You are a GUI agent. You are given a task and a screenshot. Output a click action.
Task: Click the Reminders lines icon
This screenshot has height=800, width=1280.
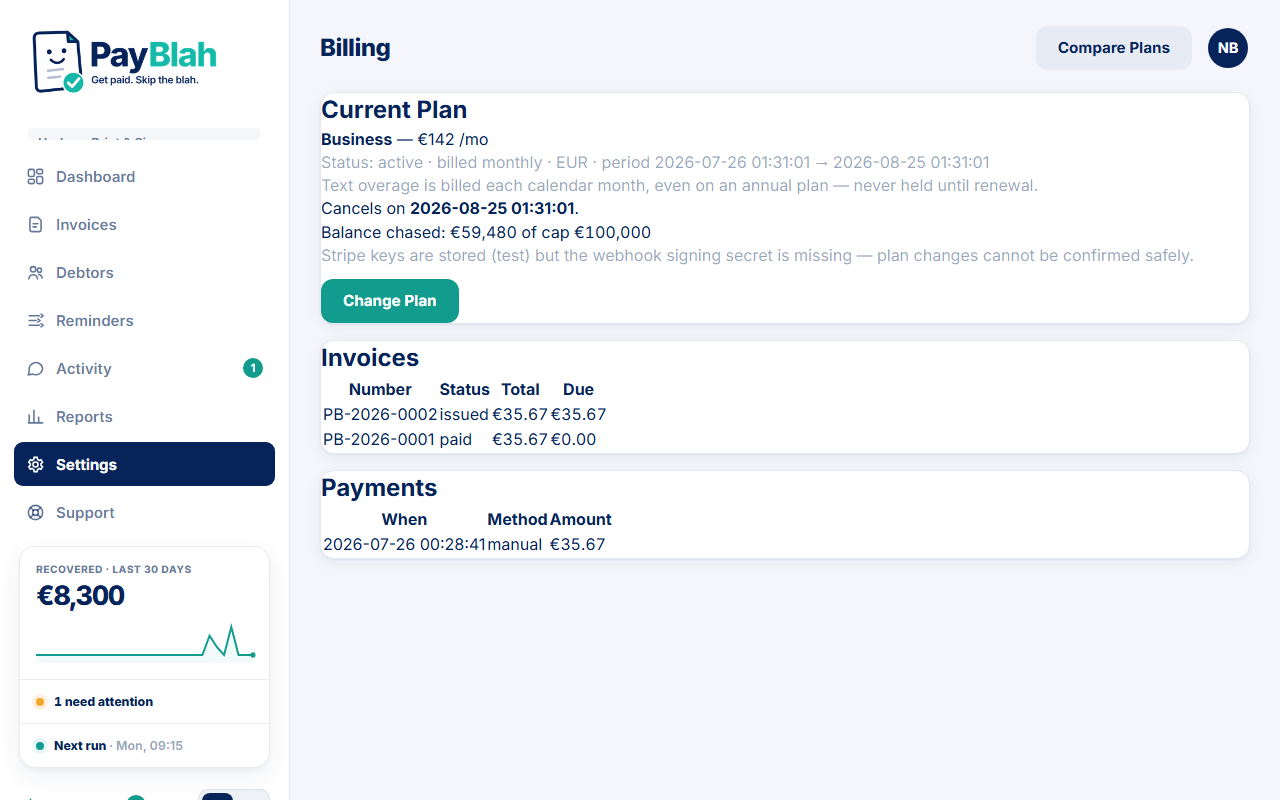point(36,321)
